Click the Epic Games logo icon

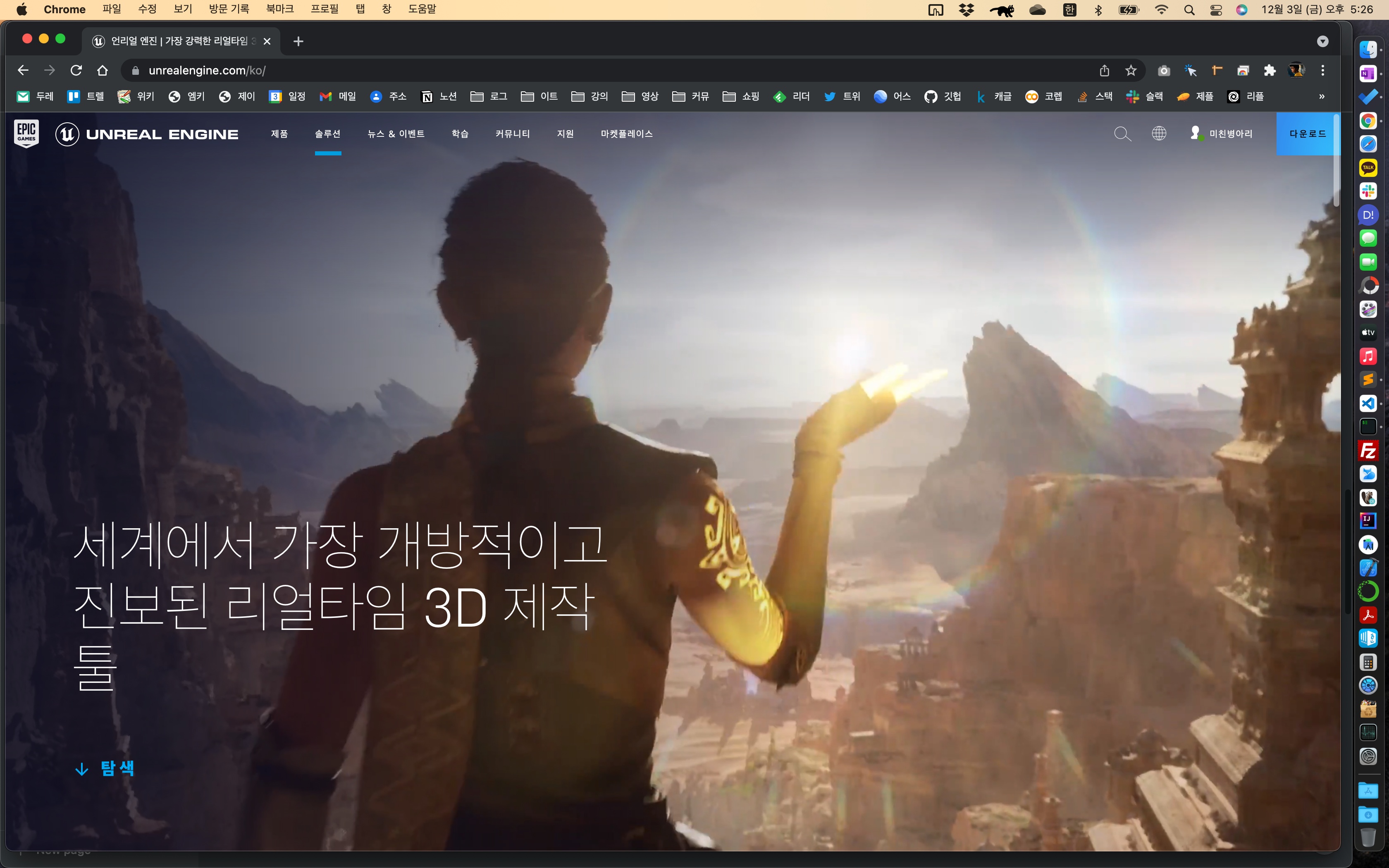[26, 133]
